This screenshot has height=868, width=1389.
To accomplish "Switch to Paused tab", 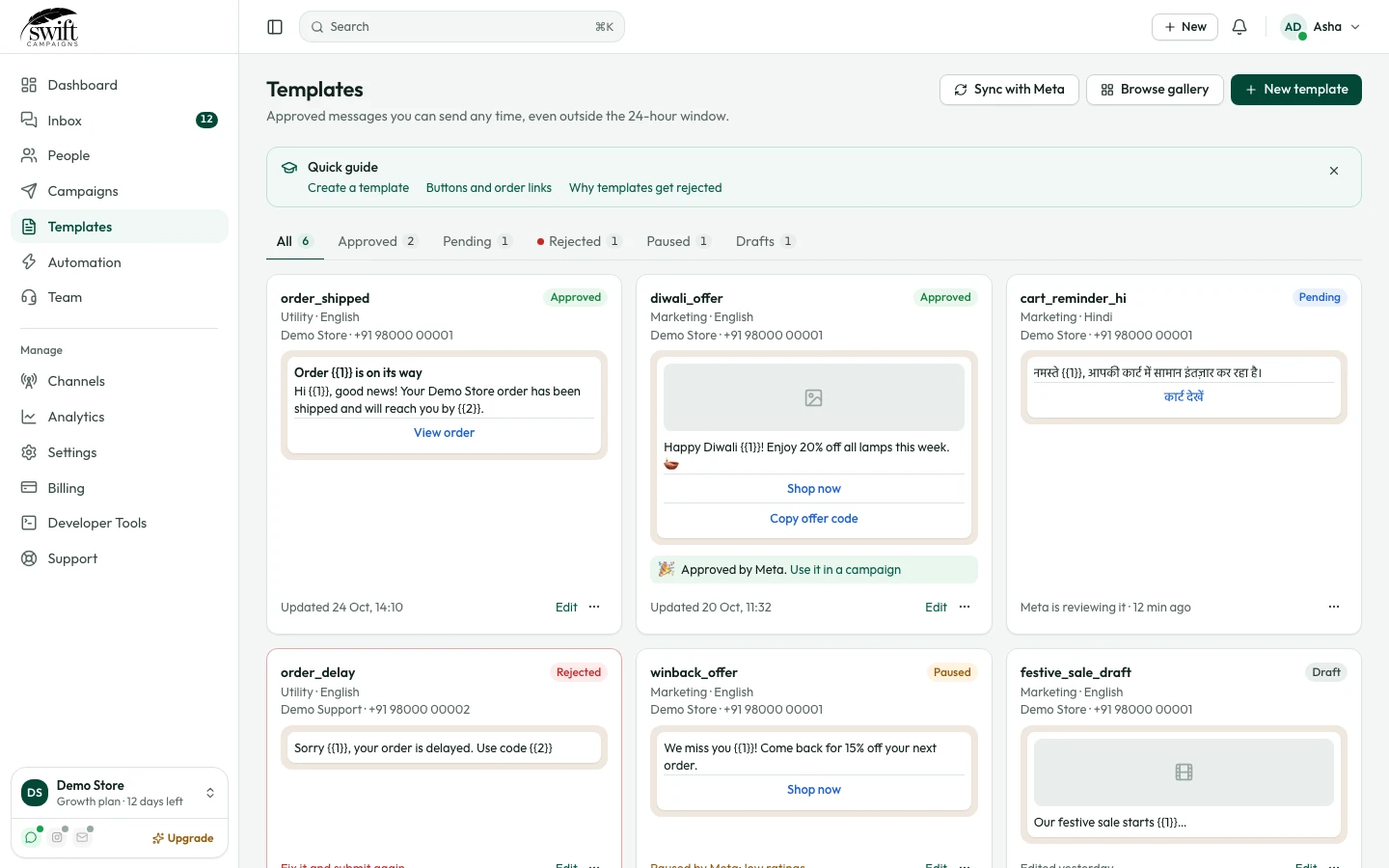I will pos(678,241).
